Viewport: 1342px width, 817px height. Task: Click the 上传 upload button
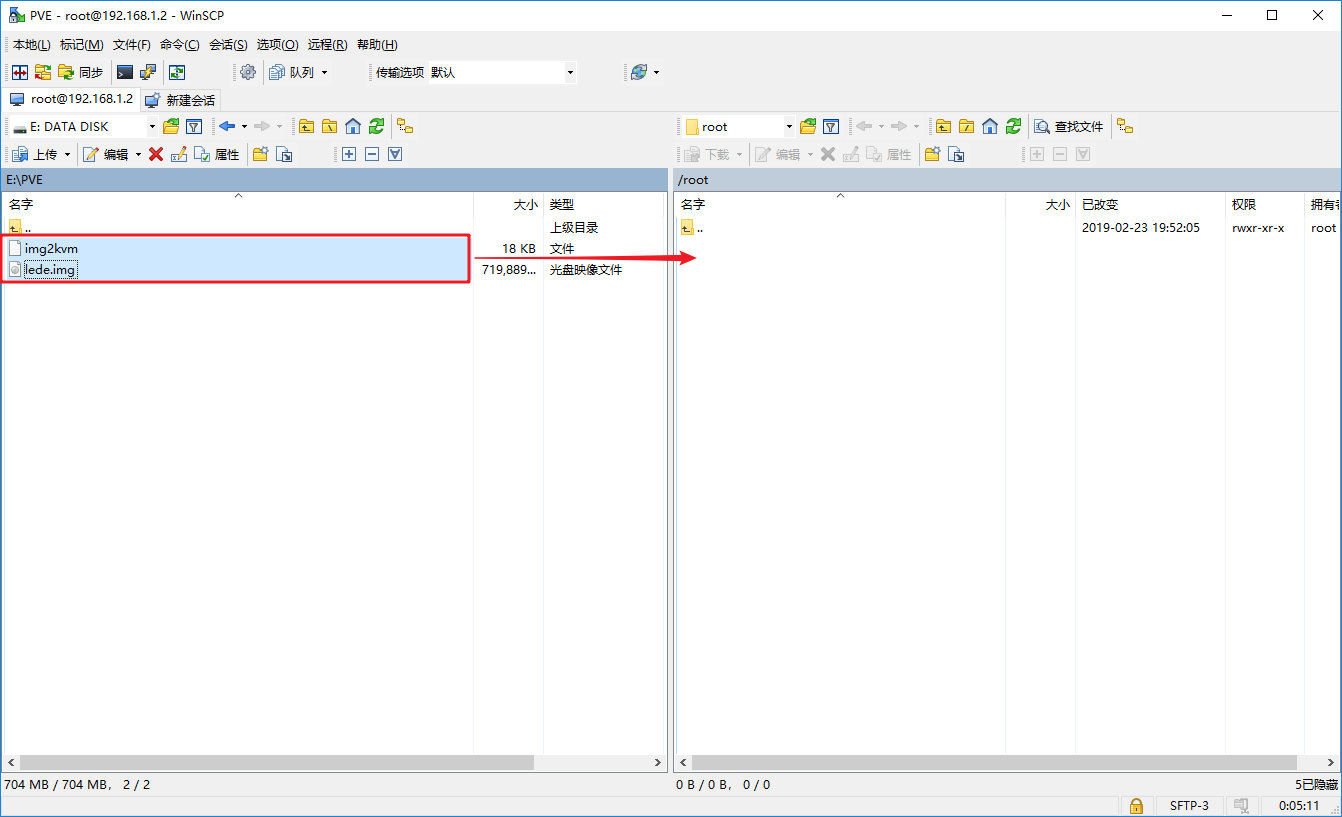(x=35, y=154)
